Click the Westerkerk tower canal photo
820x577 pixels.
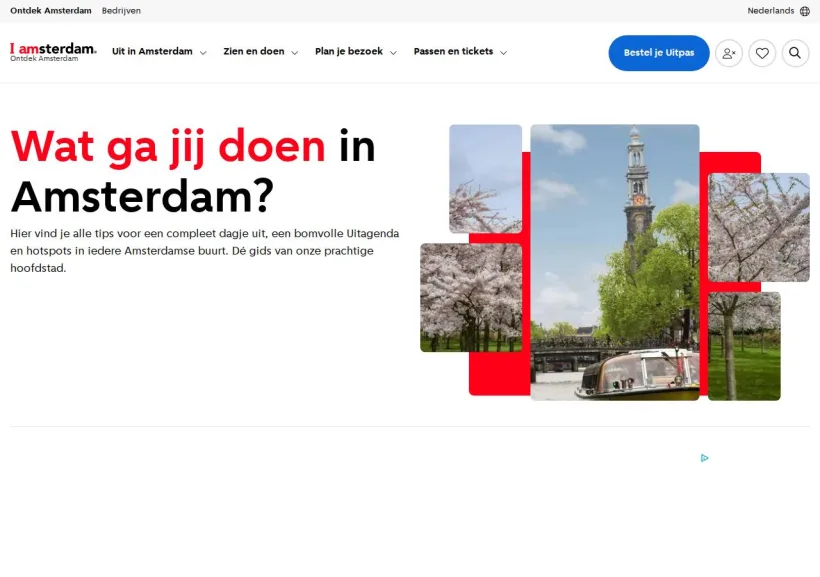614,262
